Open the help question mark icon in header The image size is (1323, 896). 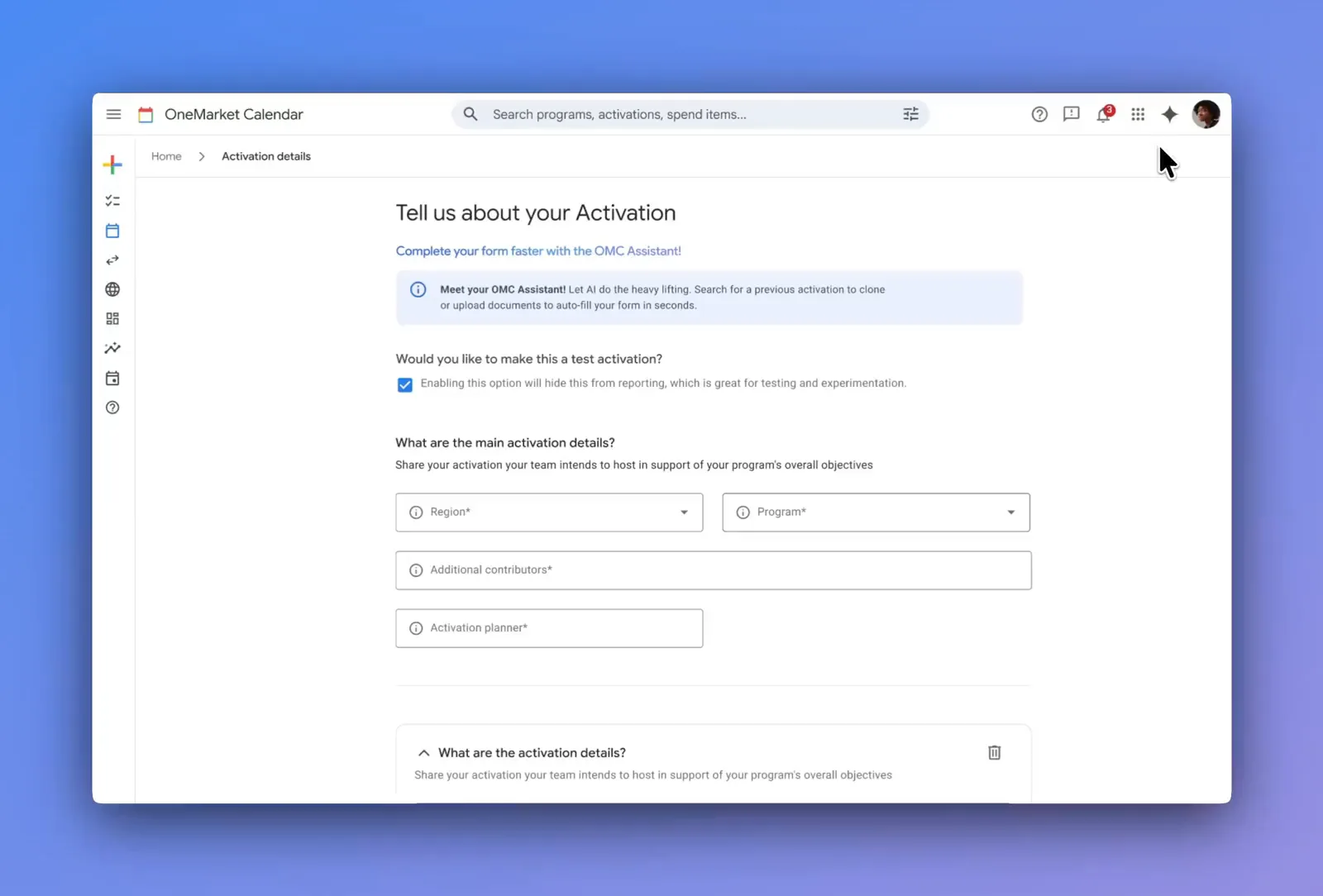pyautogui.click(x=1039, y=114)
